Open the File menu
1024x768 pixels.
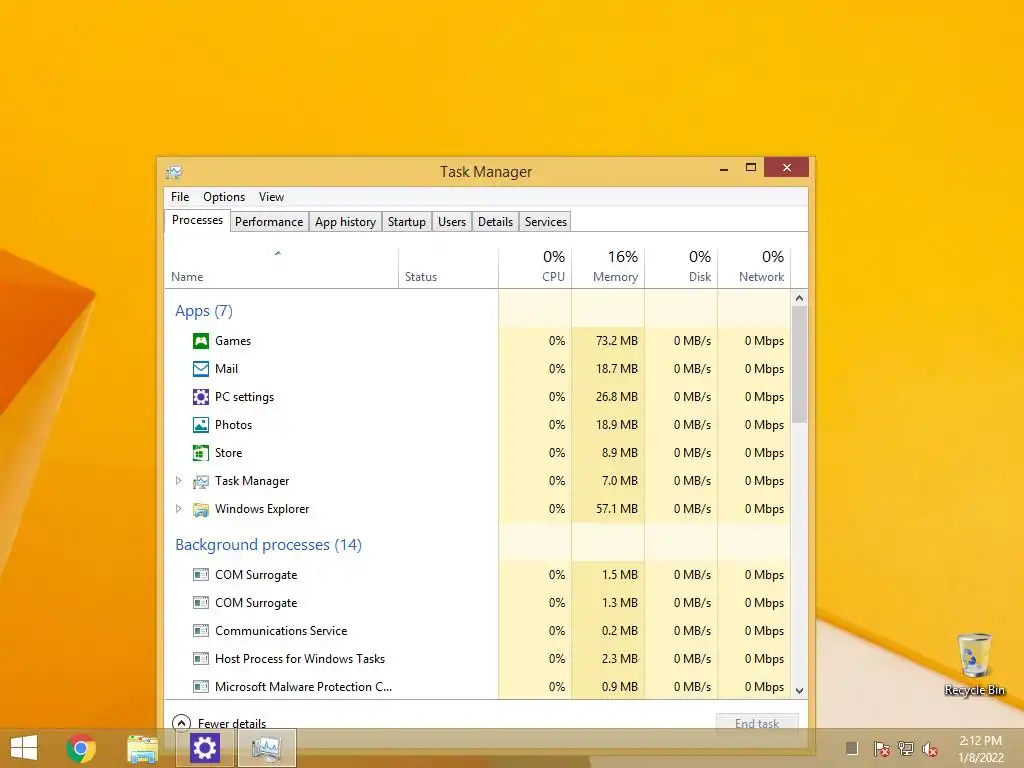pyautogui.click(x=180, y=197)
